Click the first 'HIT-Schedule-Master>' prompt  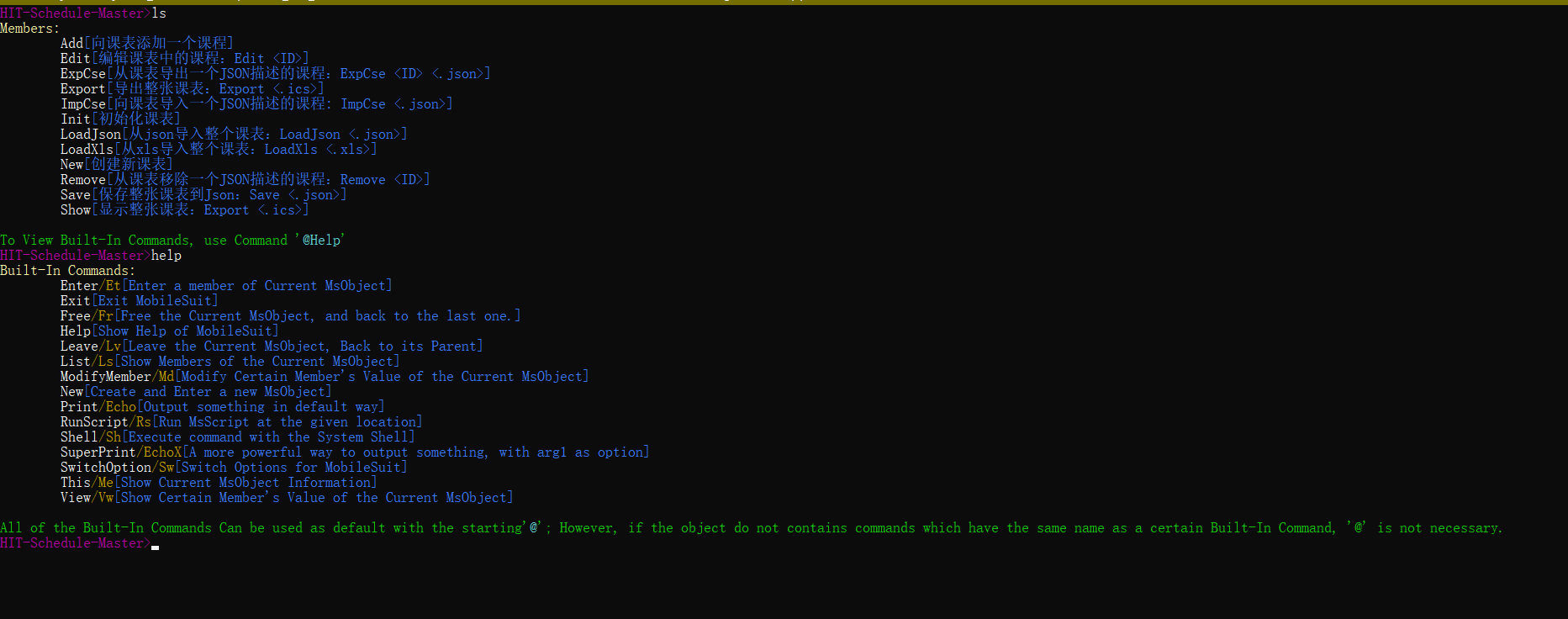pyautogui.click(x=76, y=13)
